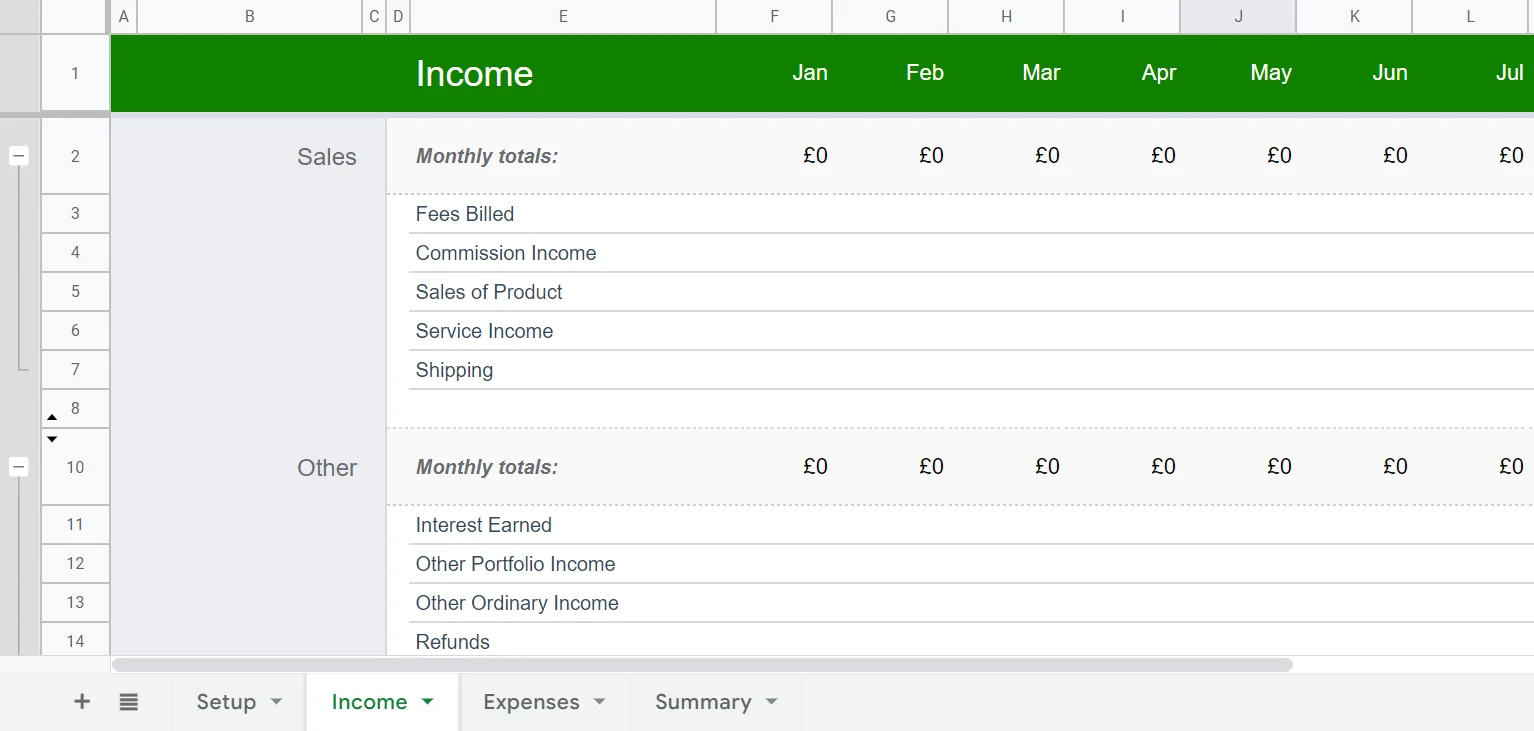This screenshot has height=731, width=1534.
Task: Select column E header
Action: pos(563,16)
